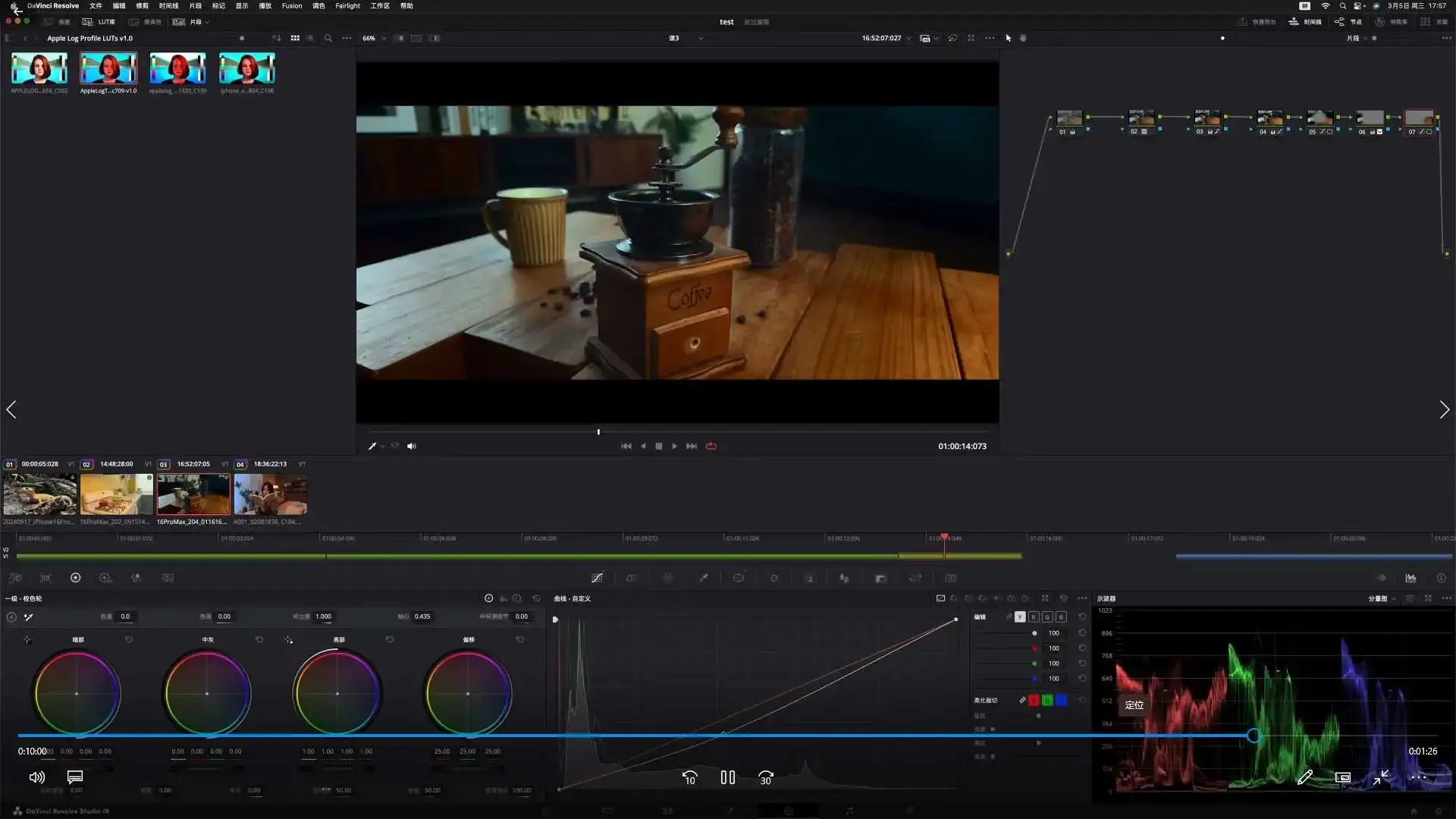This screenshot has width=1456, height=819.
Task: Open the Curves palette icon
Action: click(x=597, y=578)
